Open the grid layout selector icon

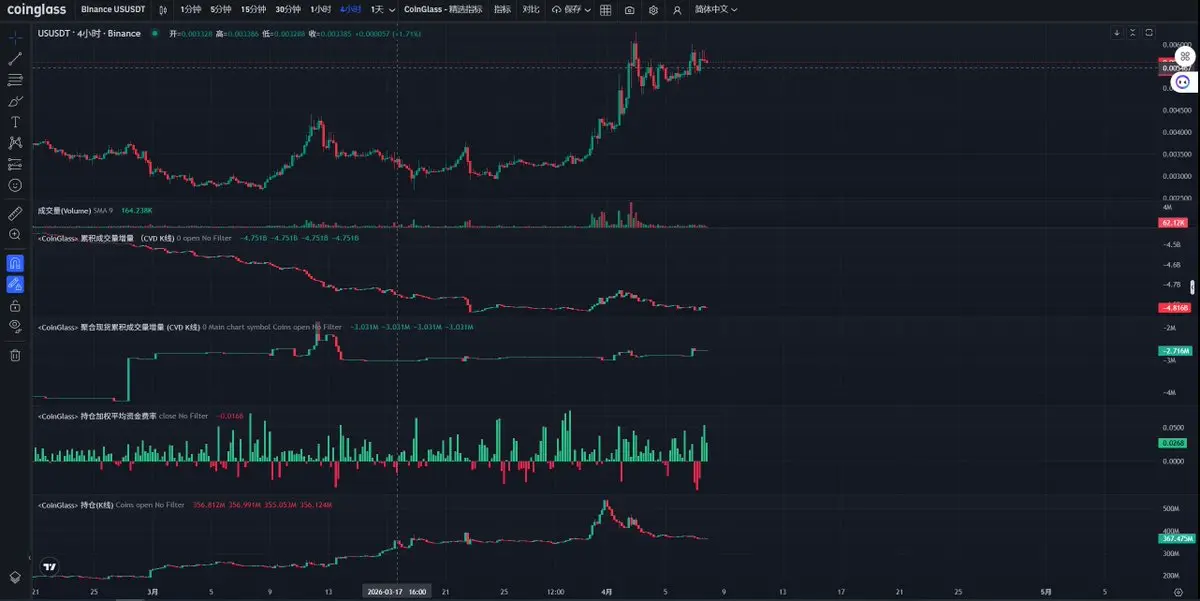pyautogui.click(x=605, y=10)
